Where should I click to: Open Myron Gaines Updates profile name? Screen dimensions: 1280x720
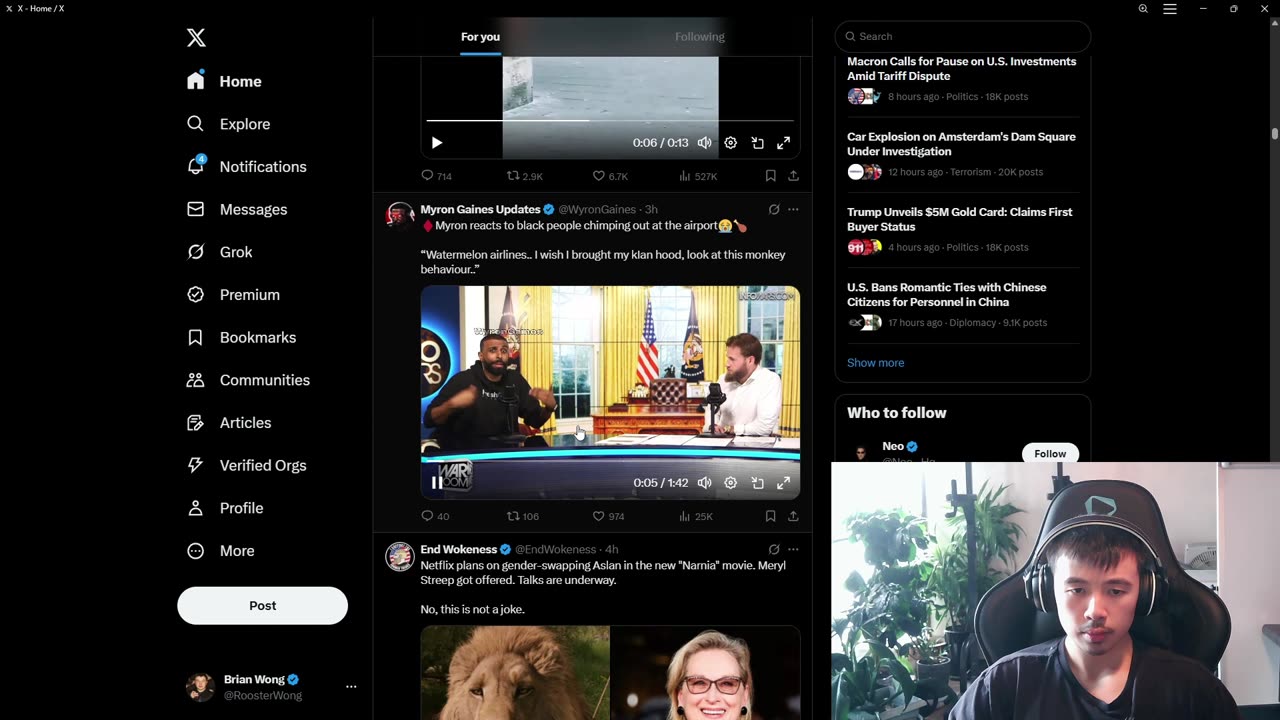tap(480, 209)
